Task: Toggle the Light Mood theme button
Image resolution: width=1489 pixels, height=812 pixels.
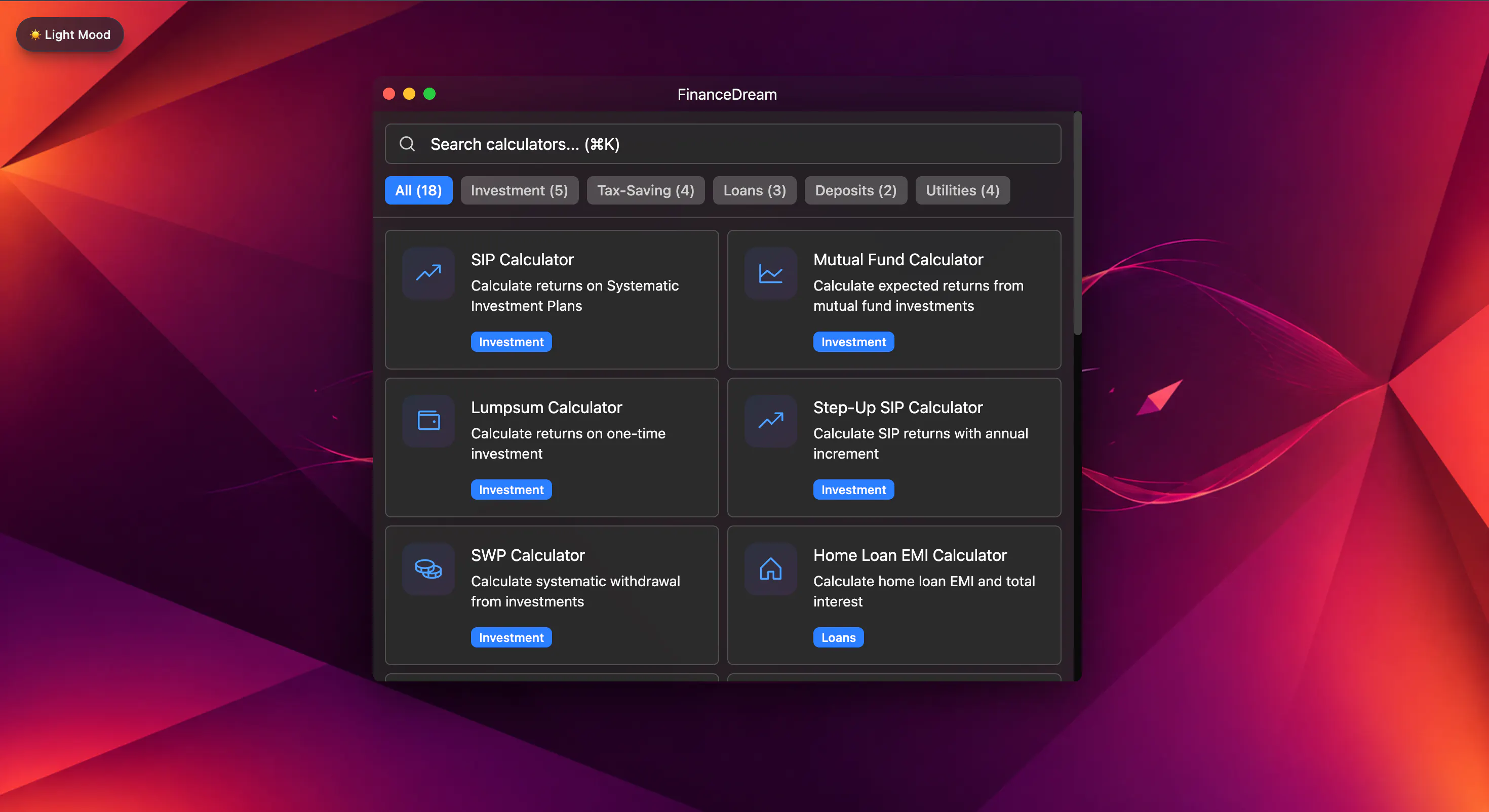Action: [x=70, y=34]
